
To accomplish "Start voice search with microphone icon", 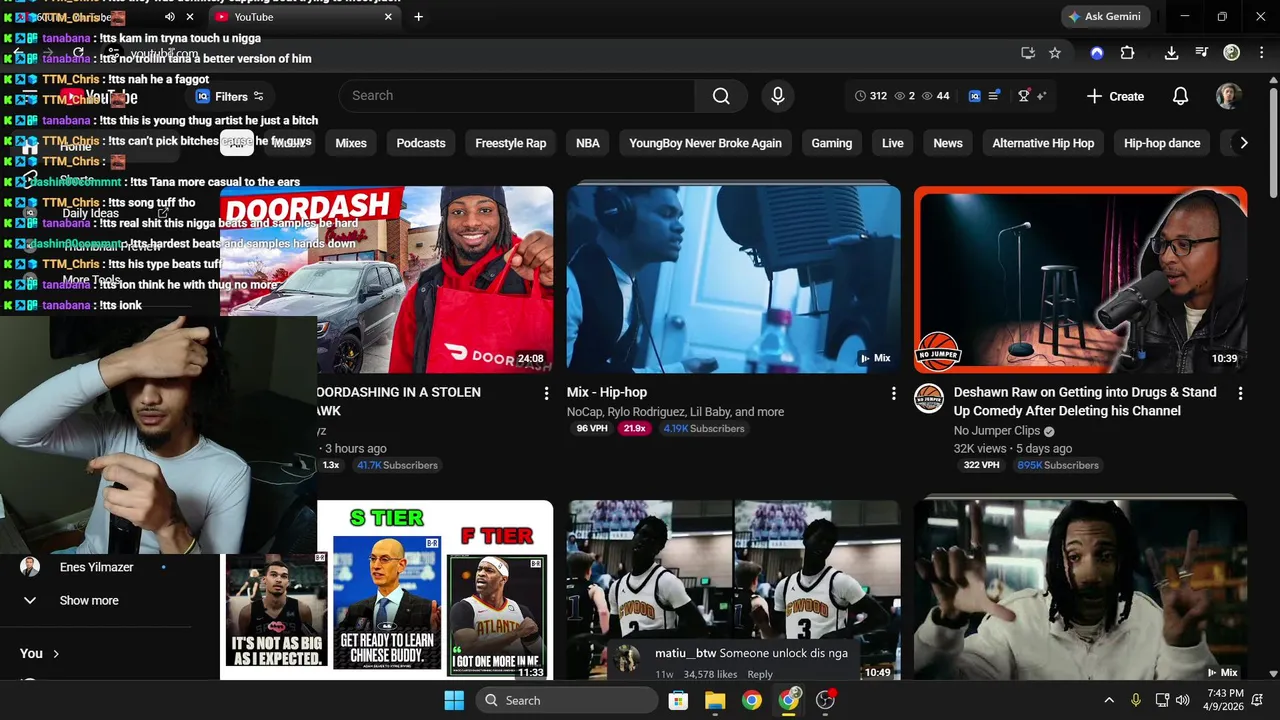I will (x=777, y=96).
